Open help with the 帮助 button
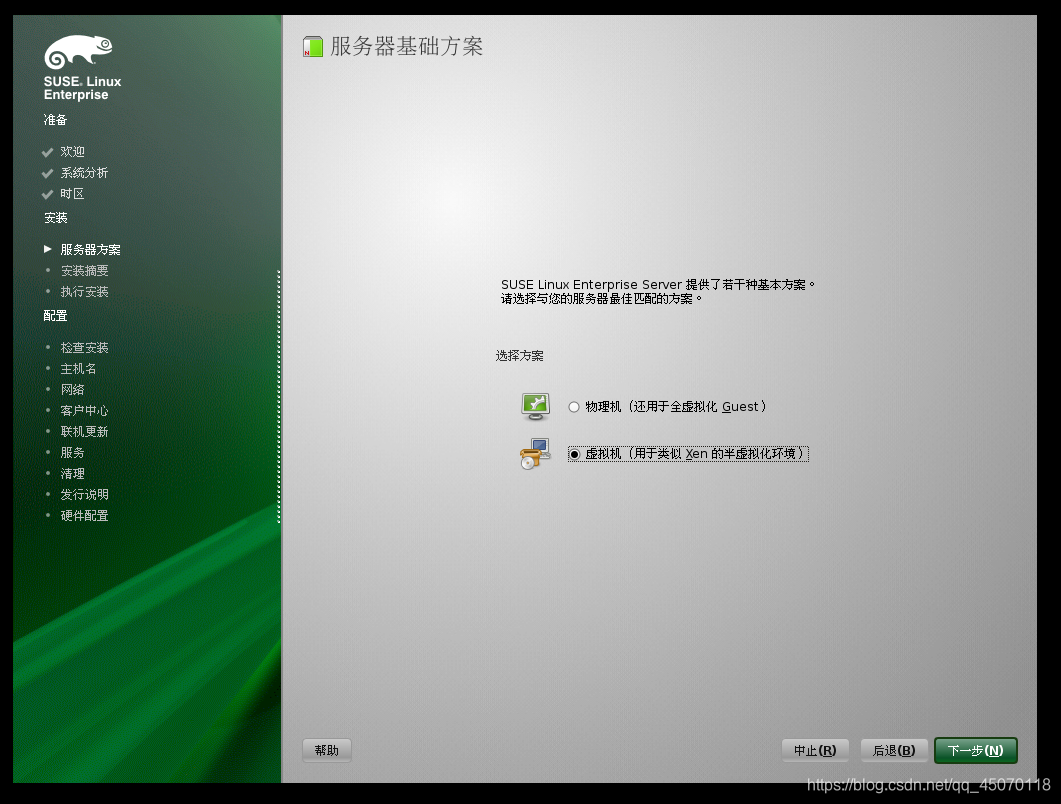 click(327, 750)
